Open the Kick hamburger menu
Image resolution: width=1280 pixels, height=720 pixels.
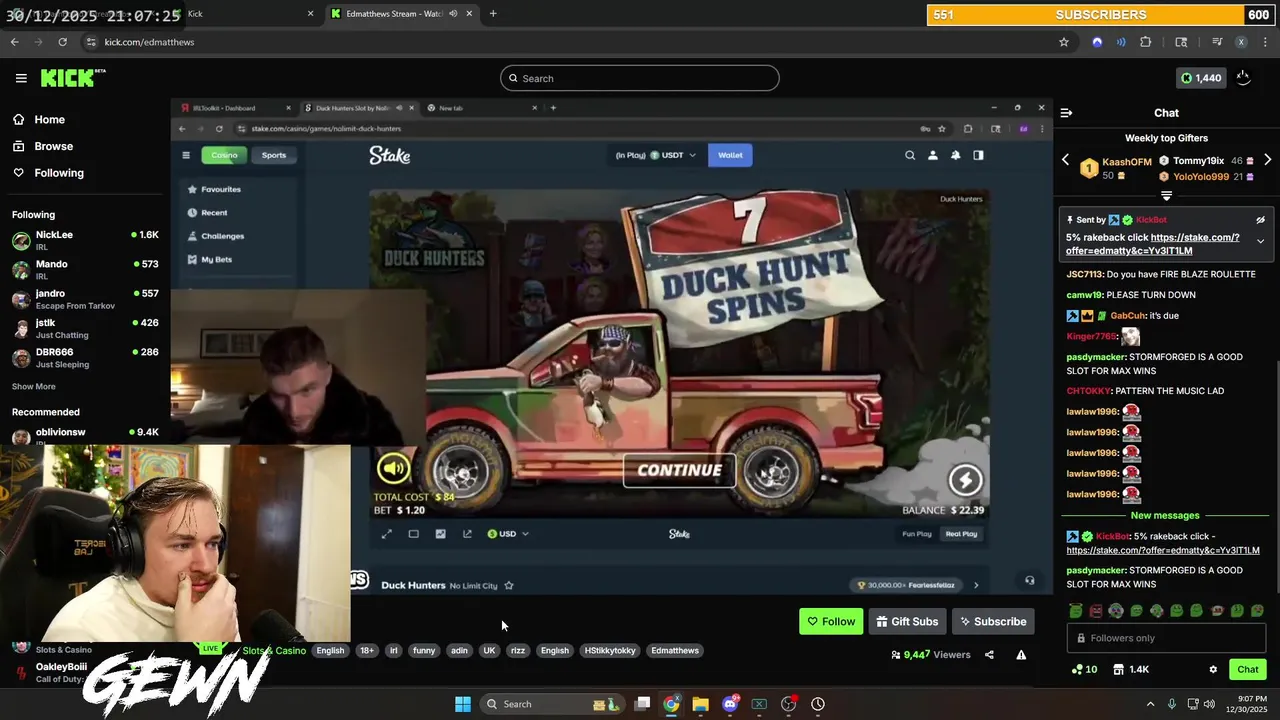pyautogui.click(x=21, y=78)
